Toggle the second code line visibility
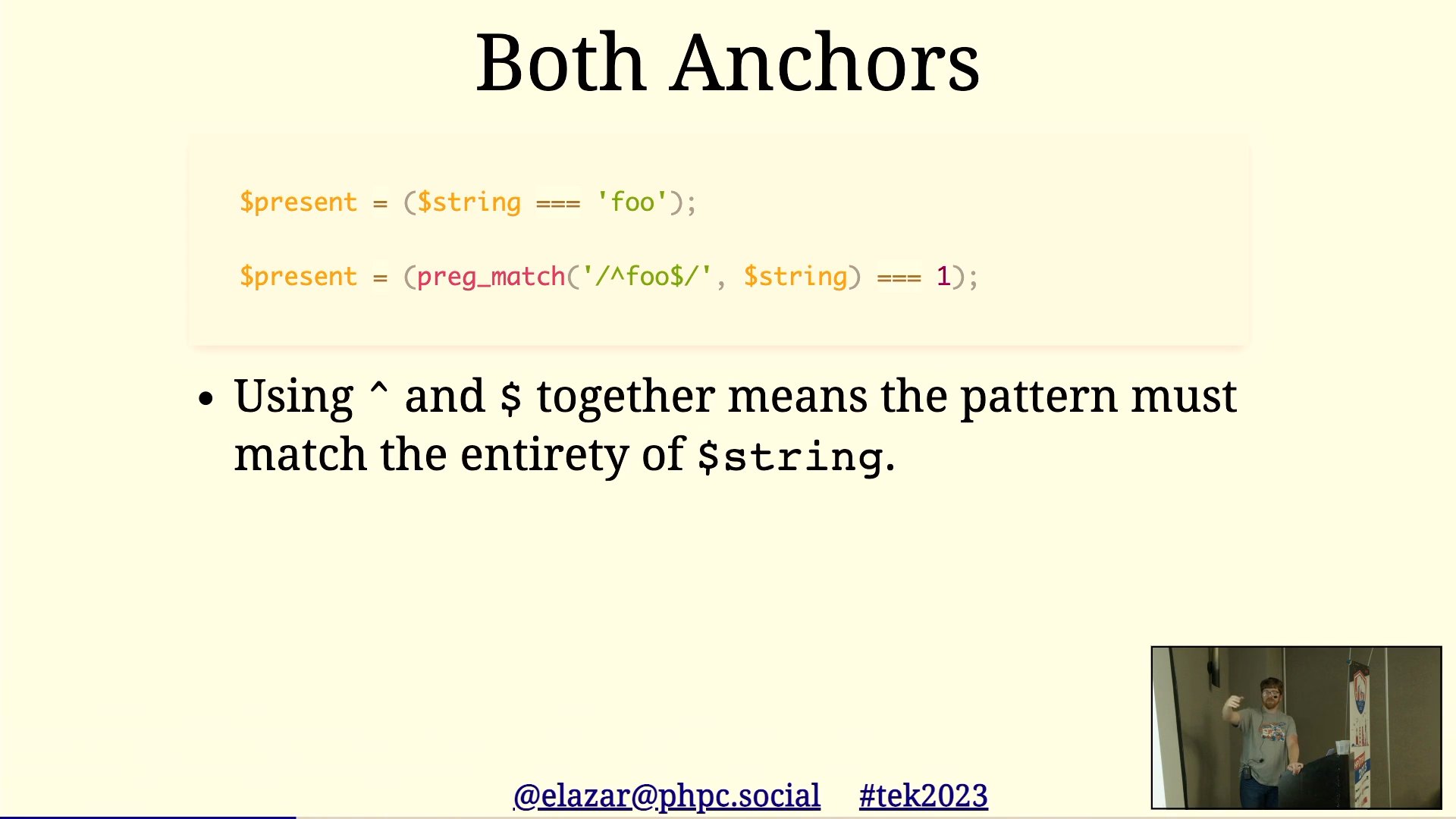 608,276
